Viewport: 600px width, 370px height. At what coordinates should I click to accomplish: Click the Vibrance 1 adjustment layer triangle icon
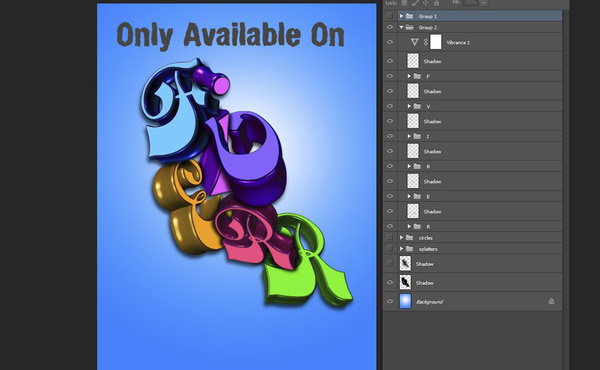[414, 42]
